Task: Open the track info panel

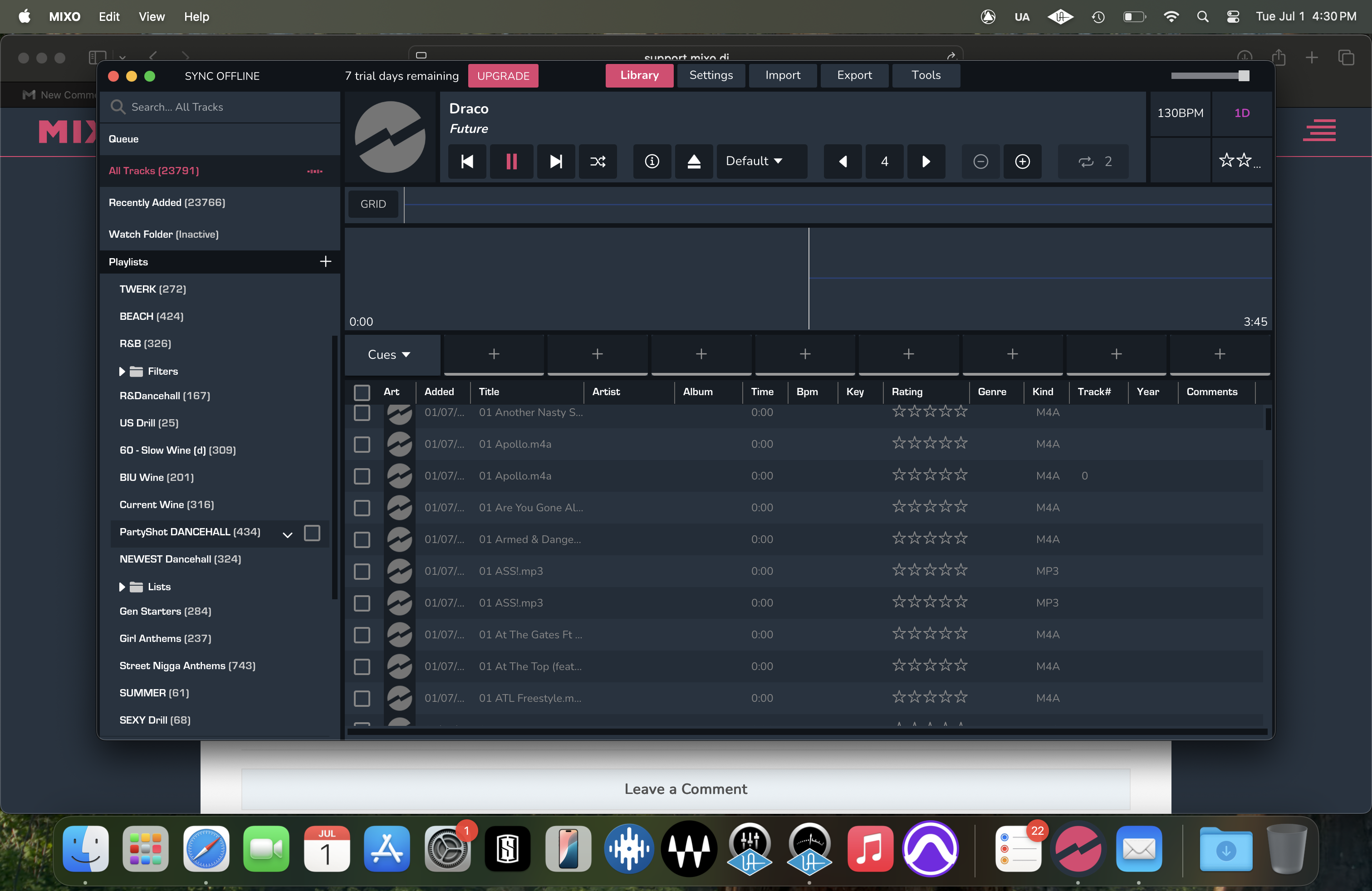Action: (x=652, y=162)
